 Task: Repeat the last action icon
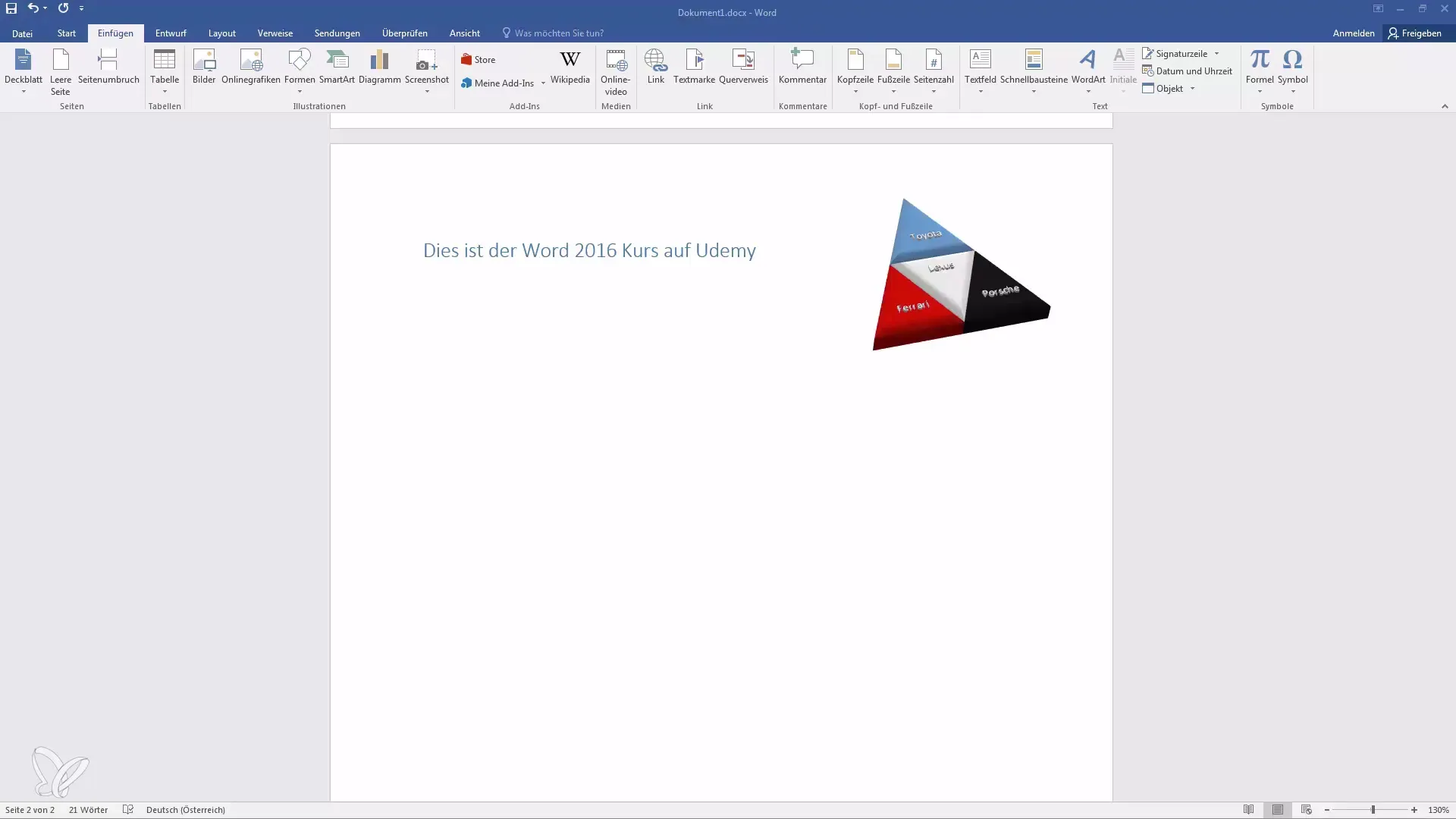(63, 8)
